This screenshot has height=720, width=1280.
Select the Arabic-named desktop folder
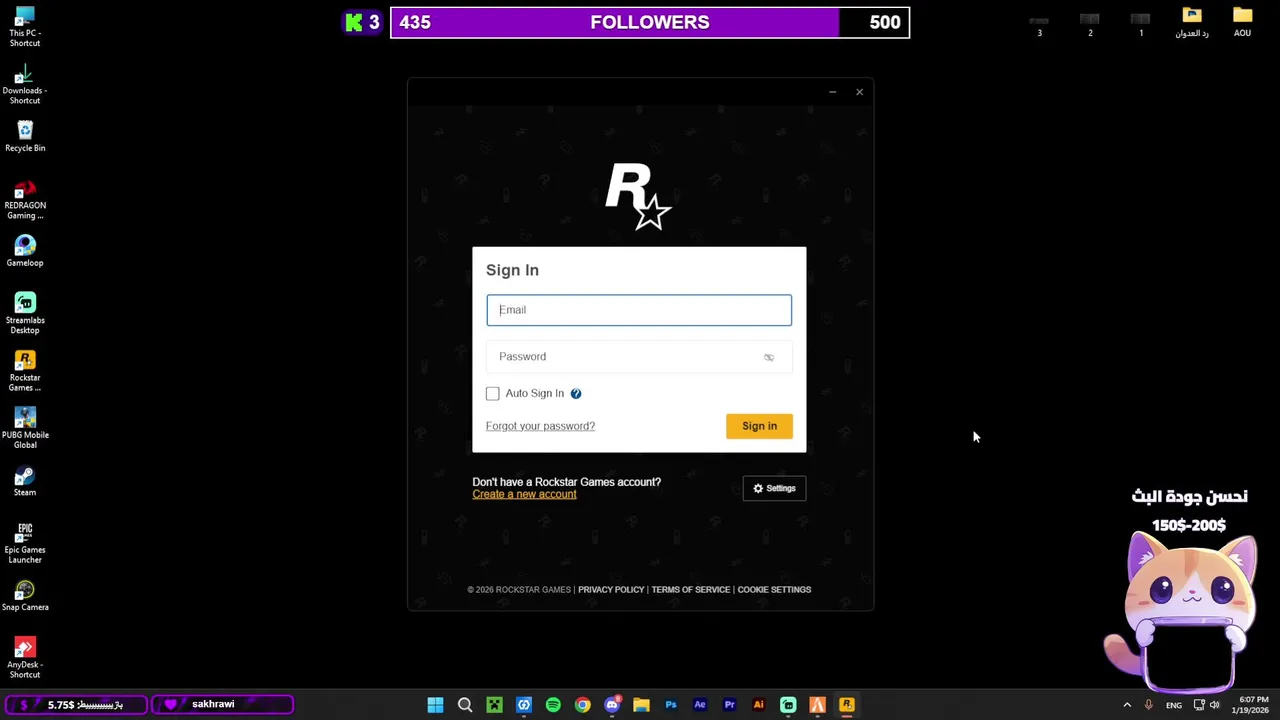pos(1191,22)
